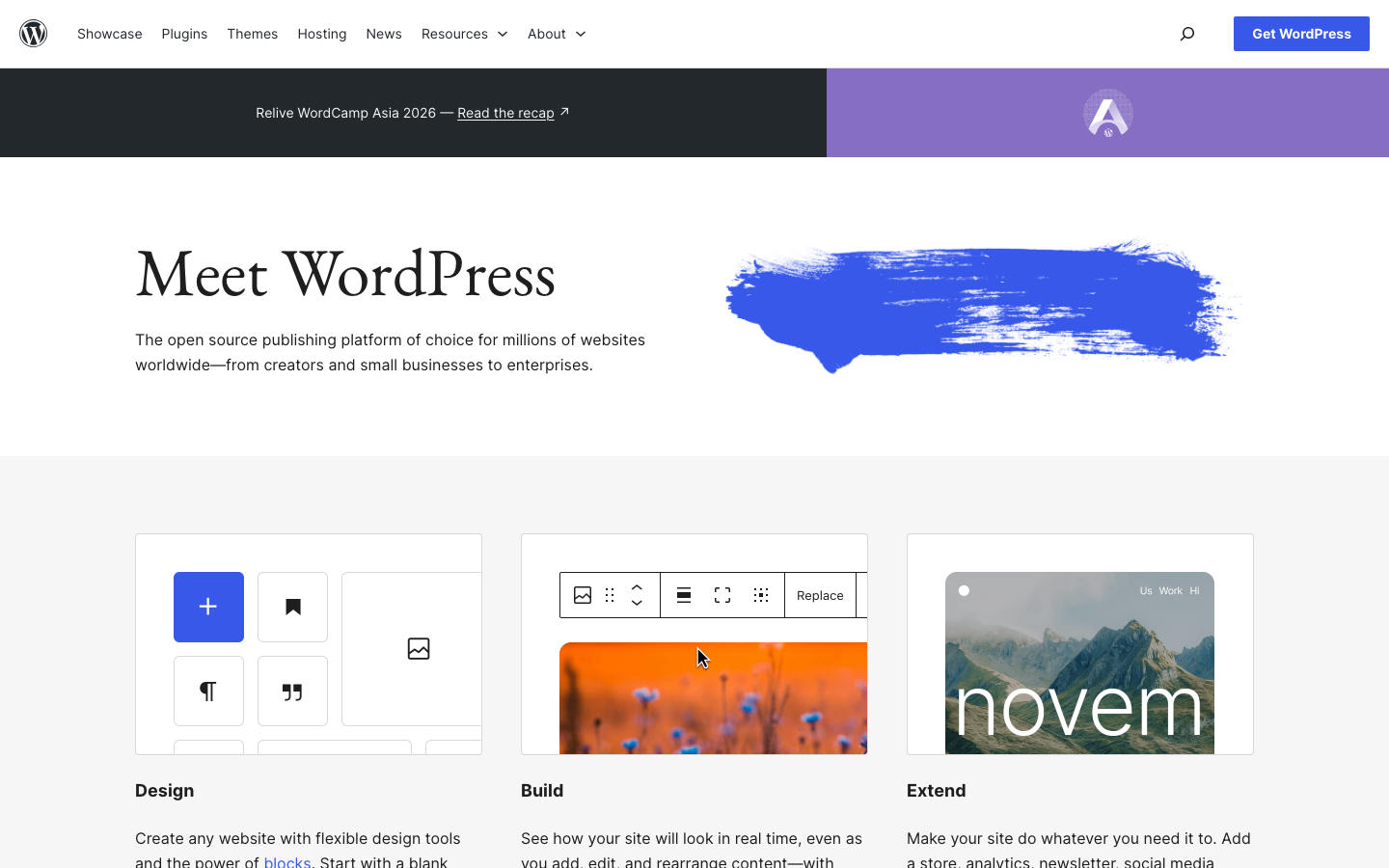Click the block drag handle dots in the toolbar
The width and height of the screenshot is (1389, 868).
click(x=610, y=595)
